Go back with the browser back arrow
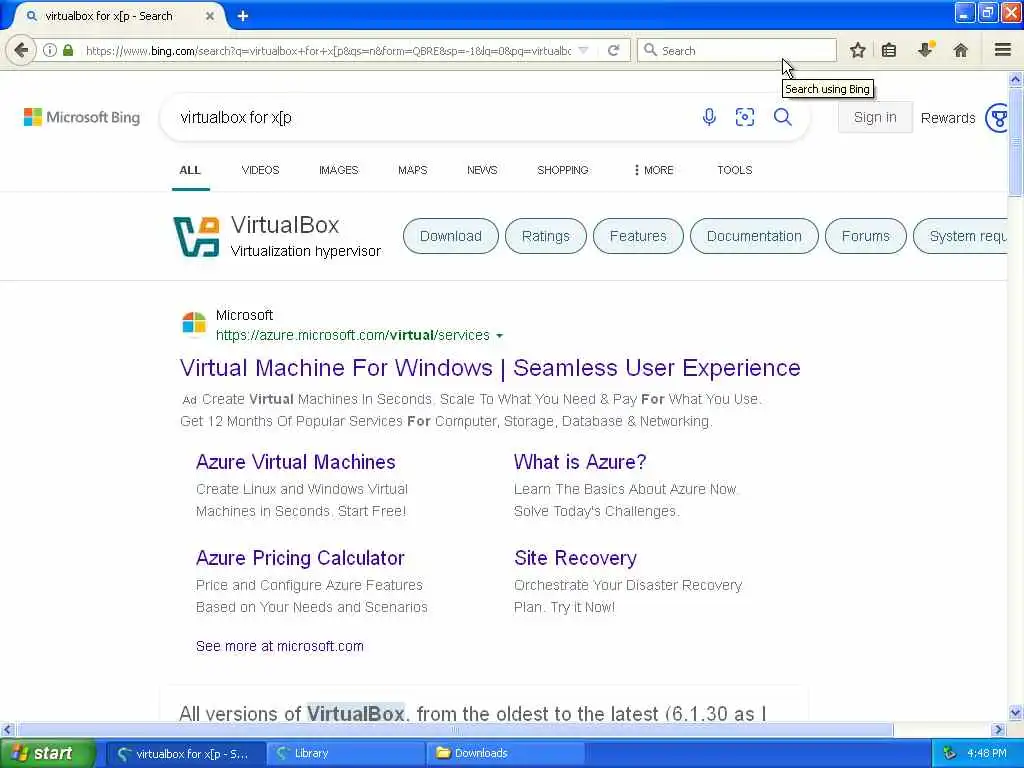The height and width of the screenshot is (768, 1024). click(21, 50)
